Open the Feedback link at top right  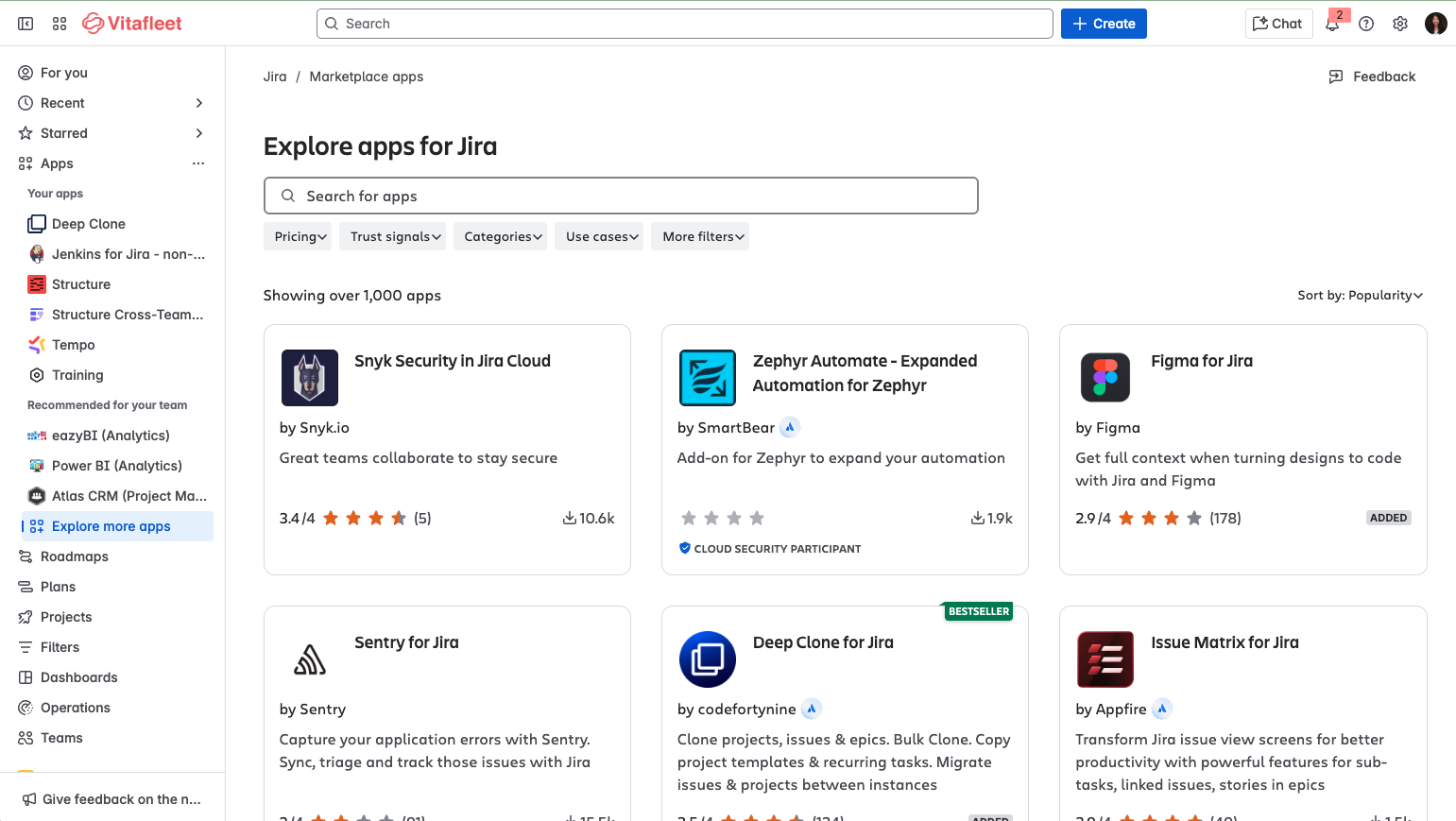[1372, 77]
